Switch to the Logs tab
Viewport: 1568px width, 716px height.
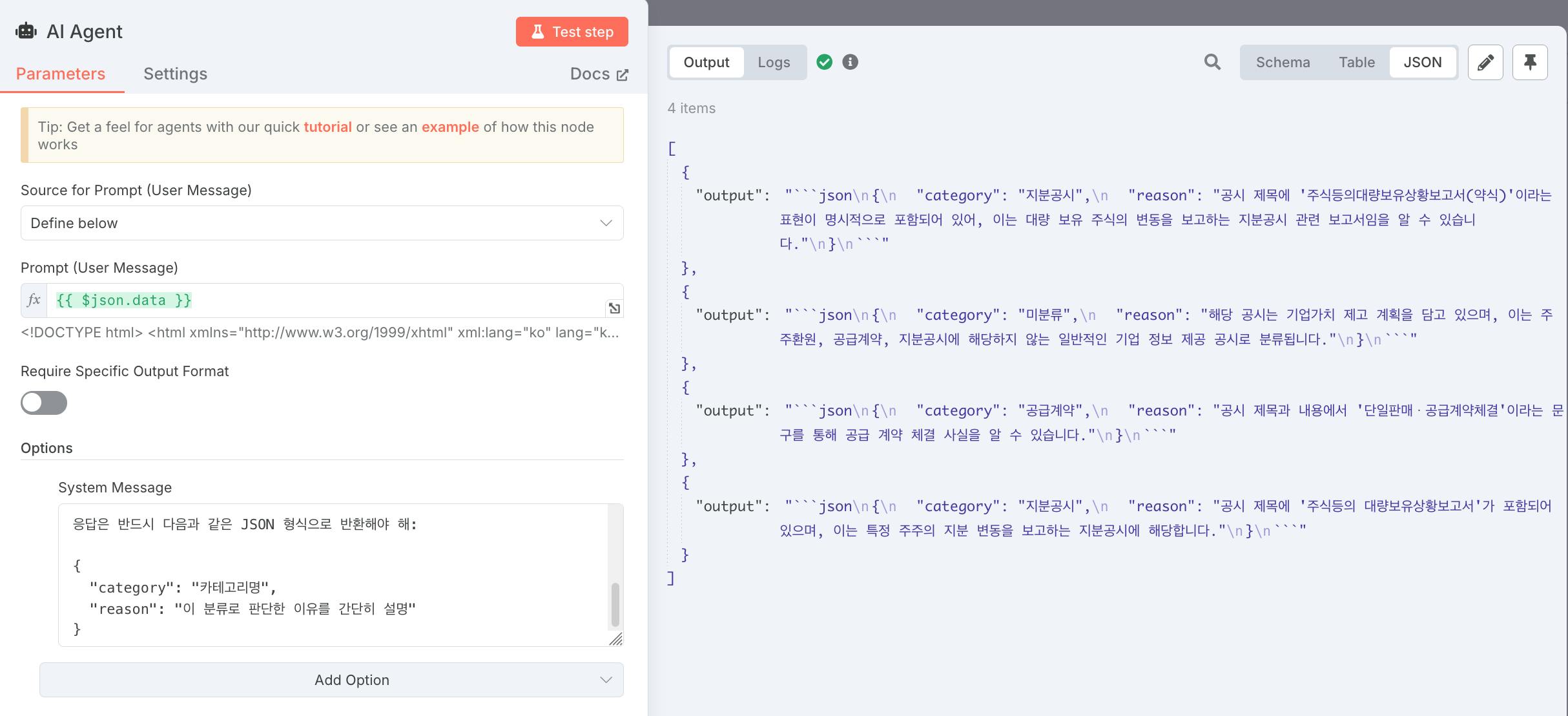pyautogui.click(x=774, y=62)
